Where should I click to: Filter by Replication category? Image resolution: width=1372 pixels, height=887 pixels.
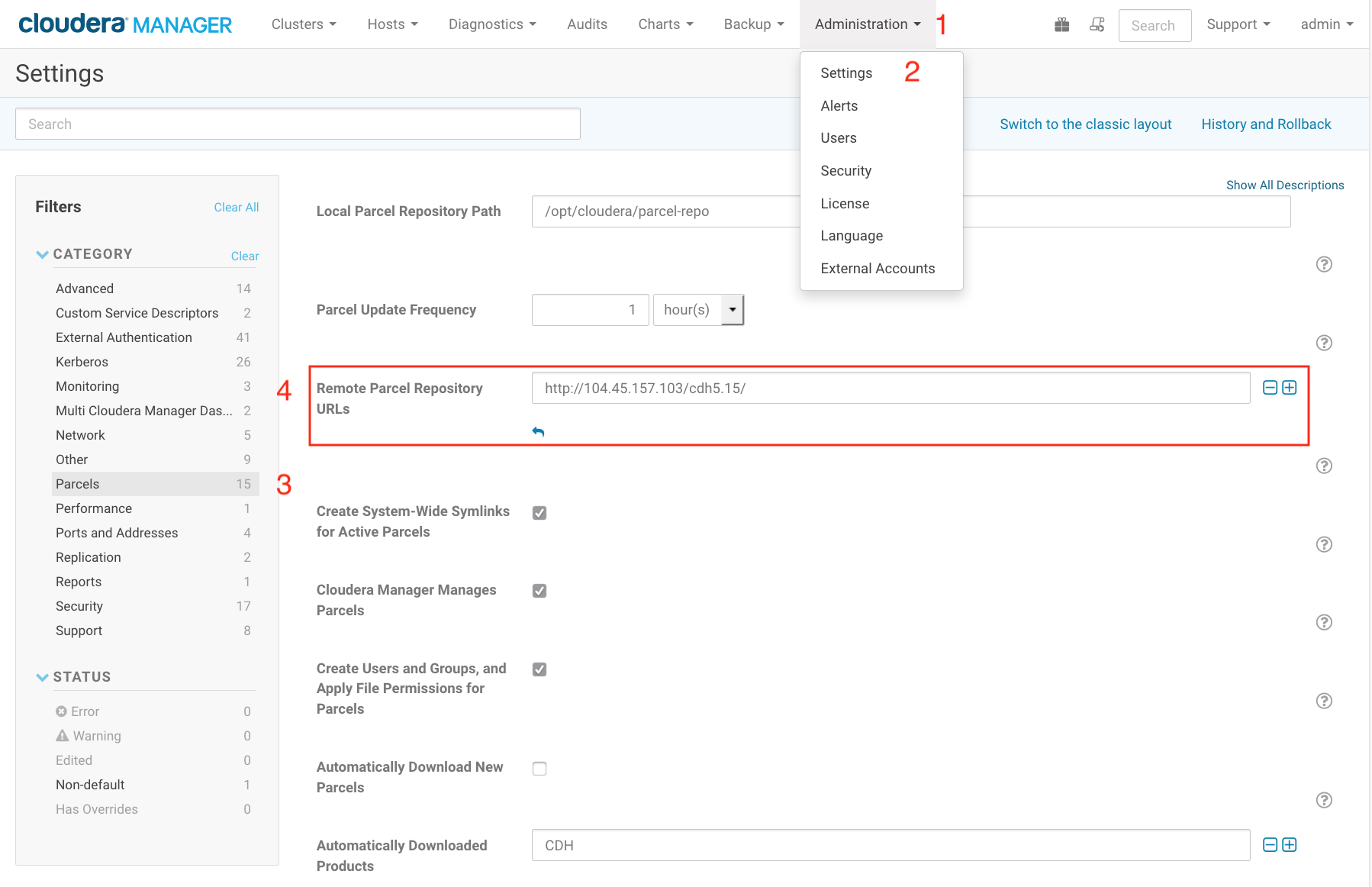click(155, 557)
